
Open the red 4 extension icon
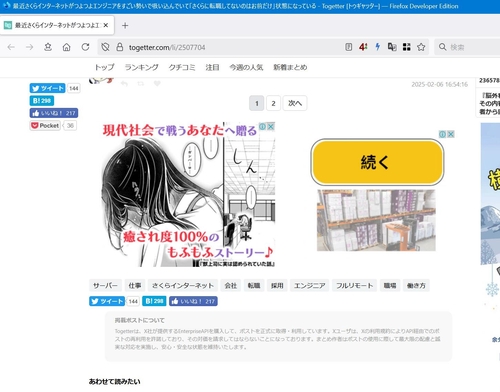(363, 47)
